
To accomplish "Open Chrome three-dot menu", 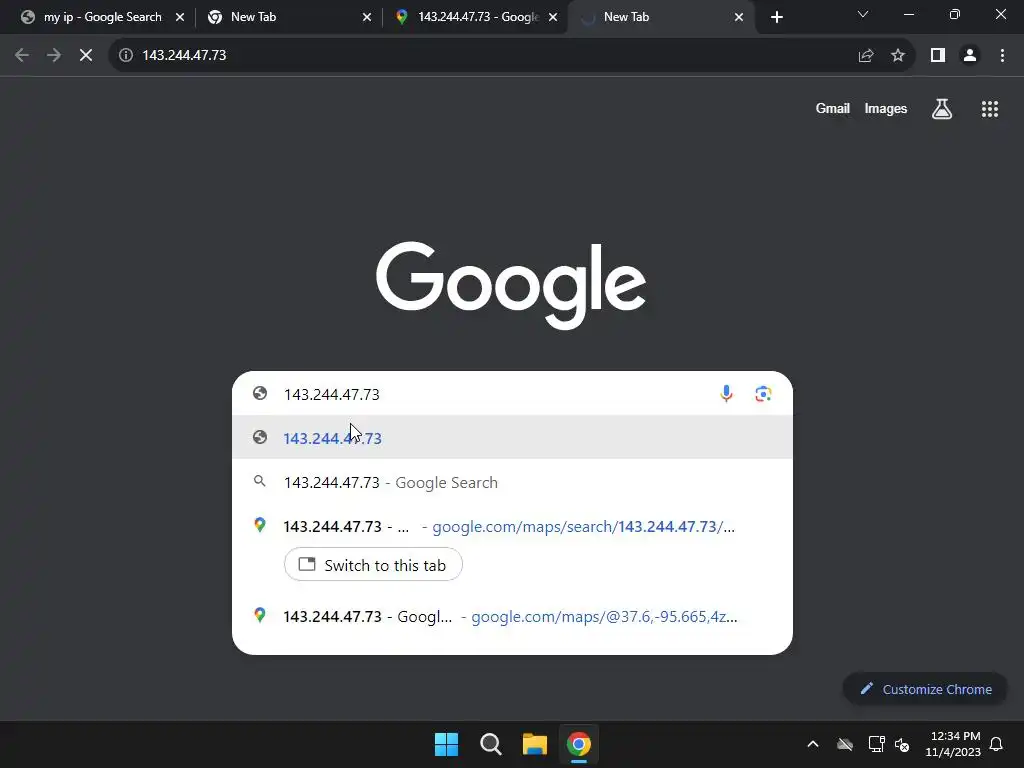I will [x=1002, y=56].
